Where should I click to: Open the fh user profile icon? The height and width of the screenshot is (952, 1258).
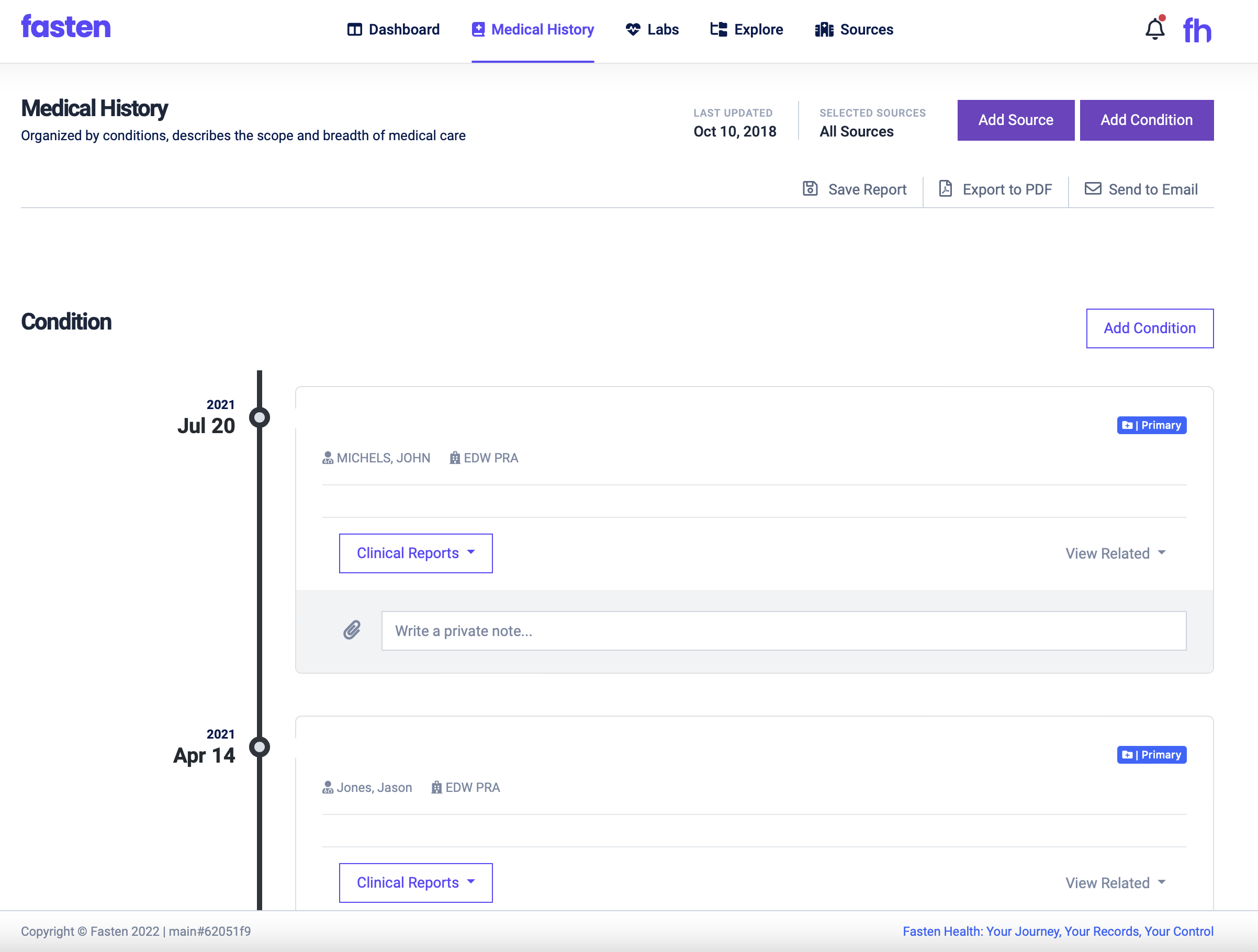[x=1197, y=30]
